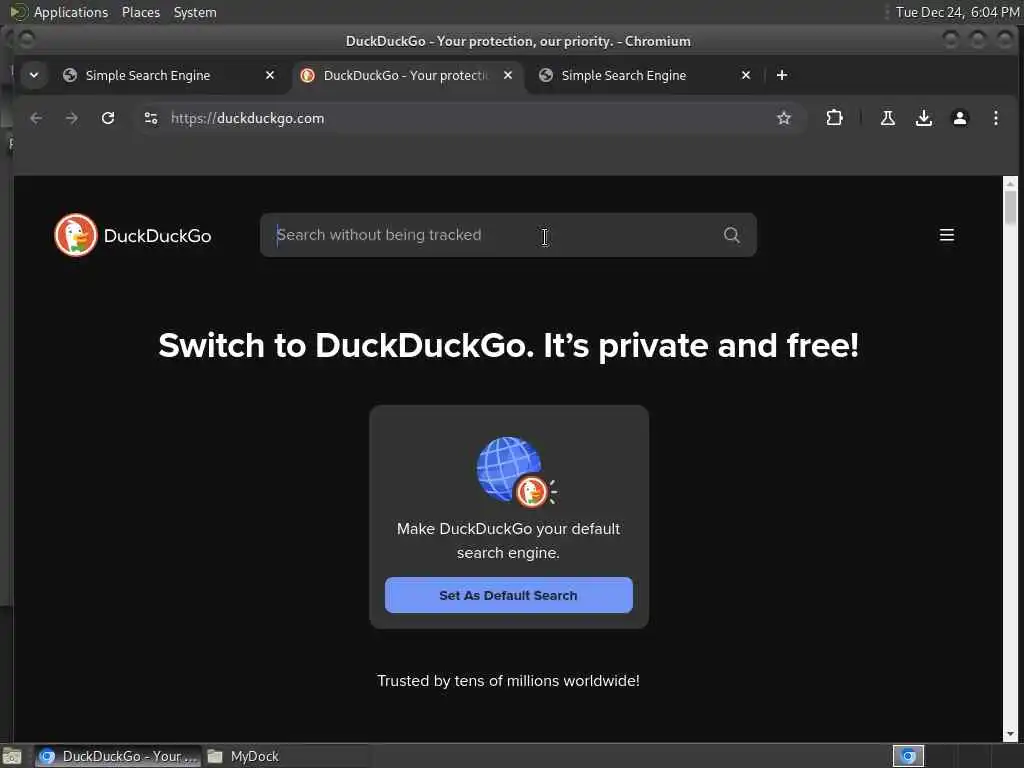
Task: Click Set As Default Search button
Action: [509, 595]
